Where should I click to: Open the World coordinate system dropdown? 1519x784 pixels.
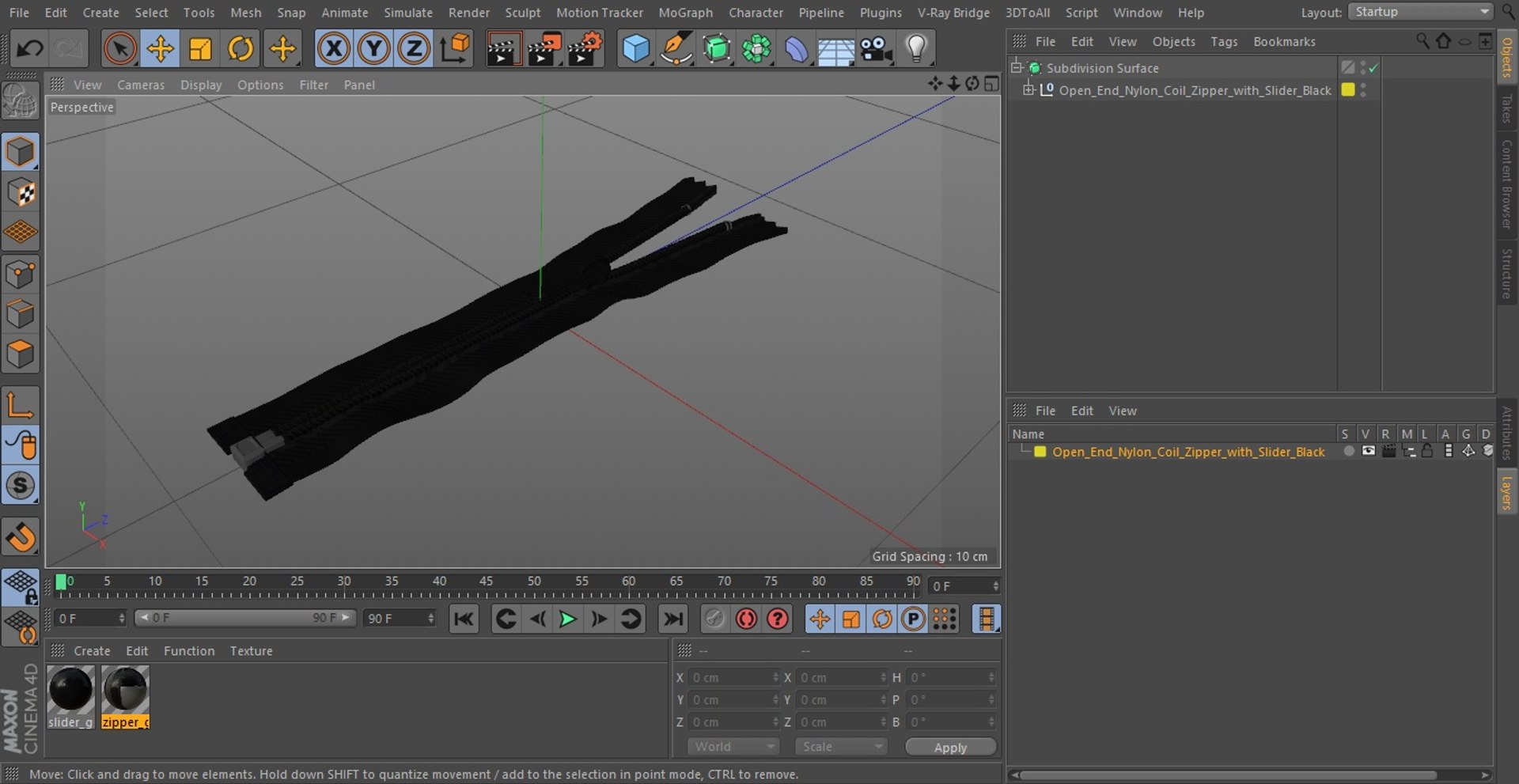pos(733,746)
